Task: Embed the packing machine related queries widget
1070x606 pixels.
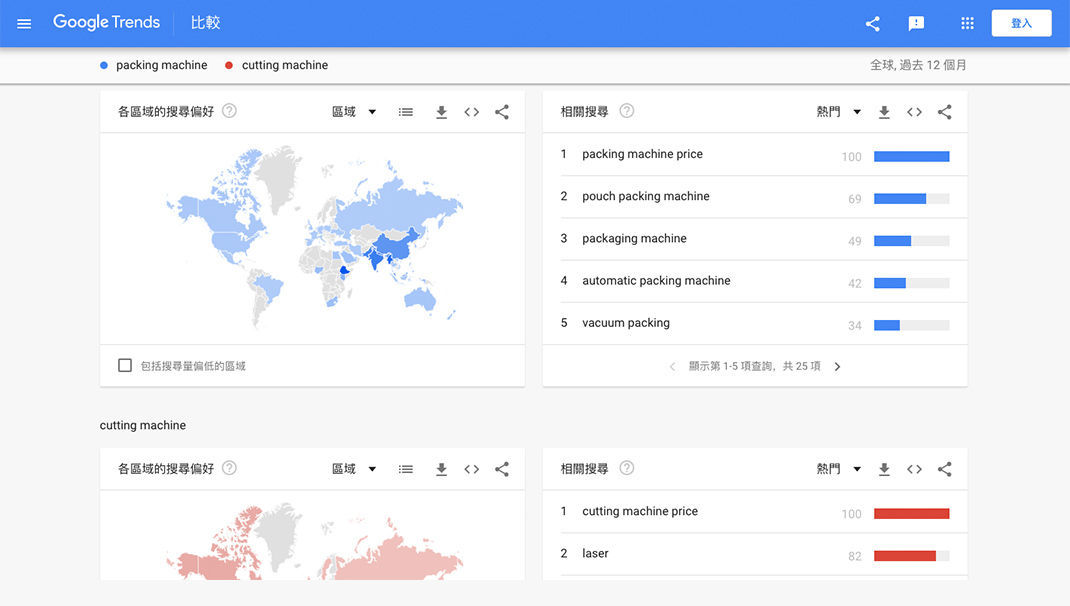Action: [x=914, y=112]
